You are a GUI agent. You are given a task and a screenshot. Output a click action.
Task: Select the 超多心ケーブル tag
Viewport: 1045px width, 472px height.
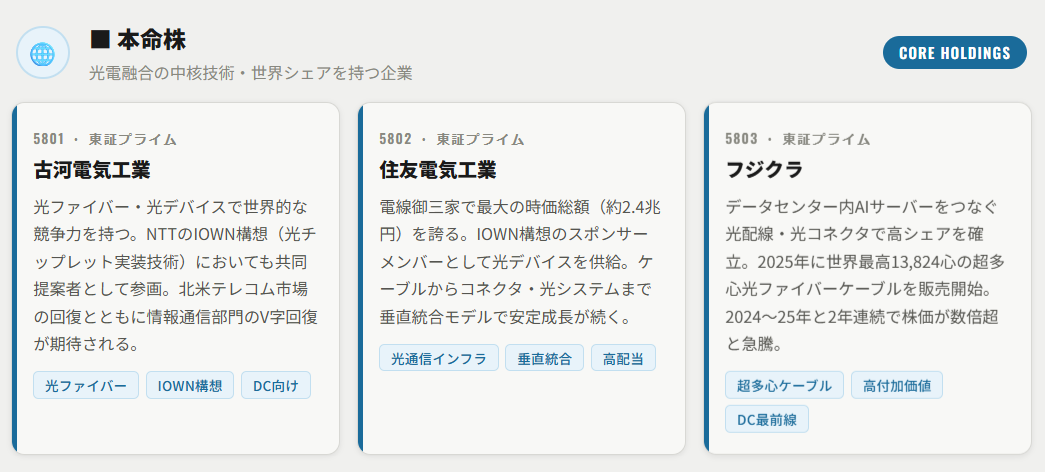(x=784, y=385)
